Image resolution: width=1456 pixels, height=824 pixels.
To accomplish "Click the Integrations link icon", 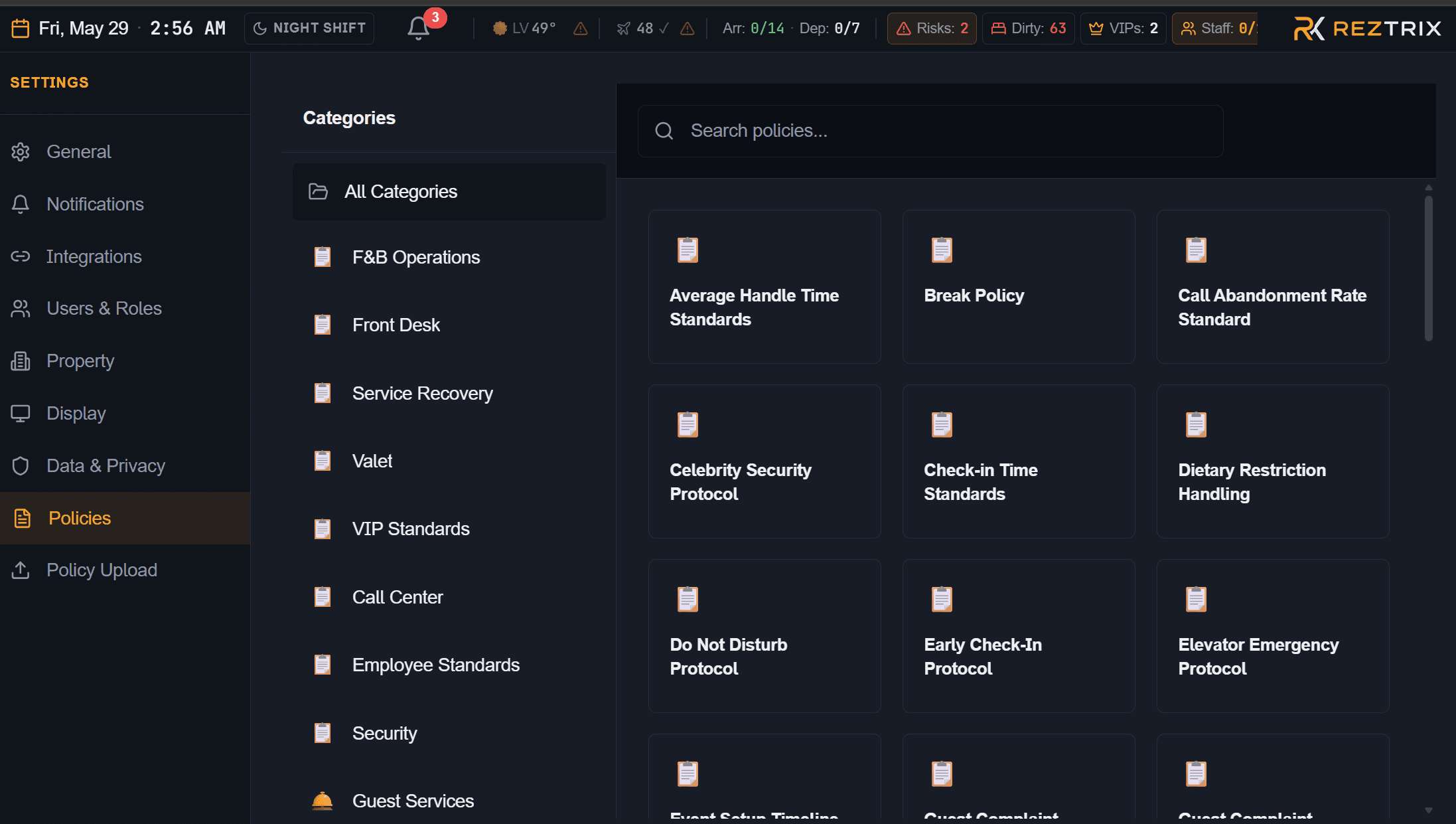I will [x=21, y=256].
